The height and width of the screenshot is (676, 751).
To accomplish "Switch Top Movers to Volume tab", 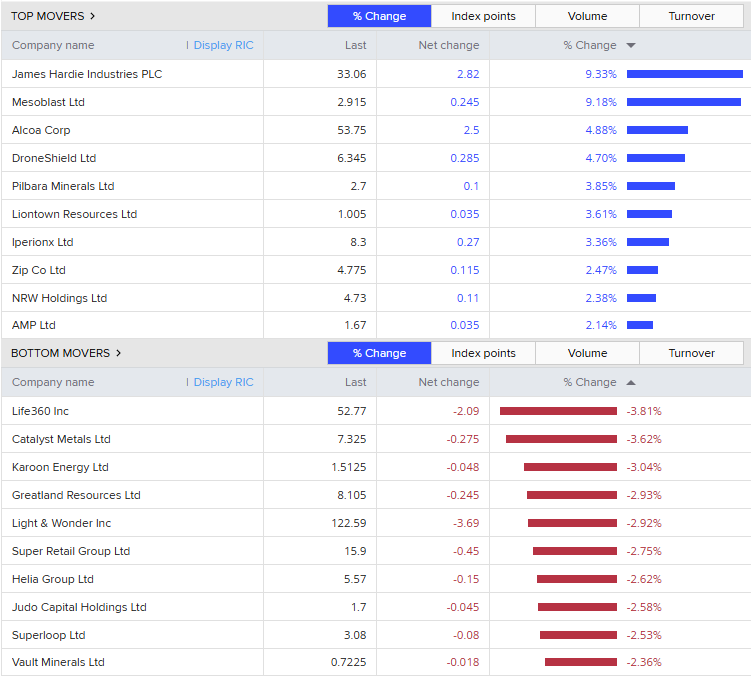I will pos(587,16).
